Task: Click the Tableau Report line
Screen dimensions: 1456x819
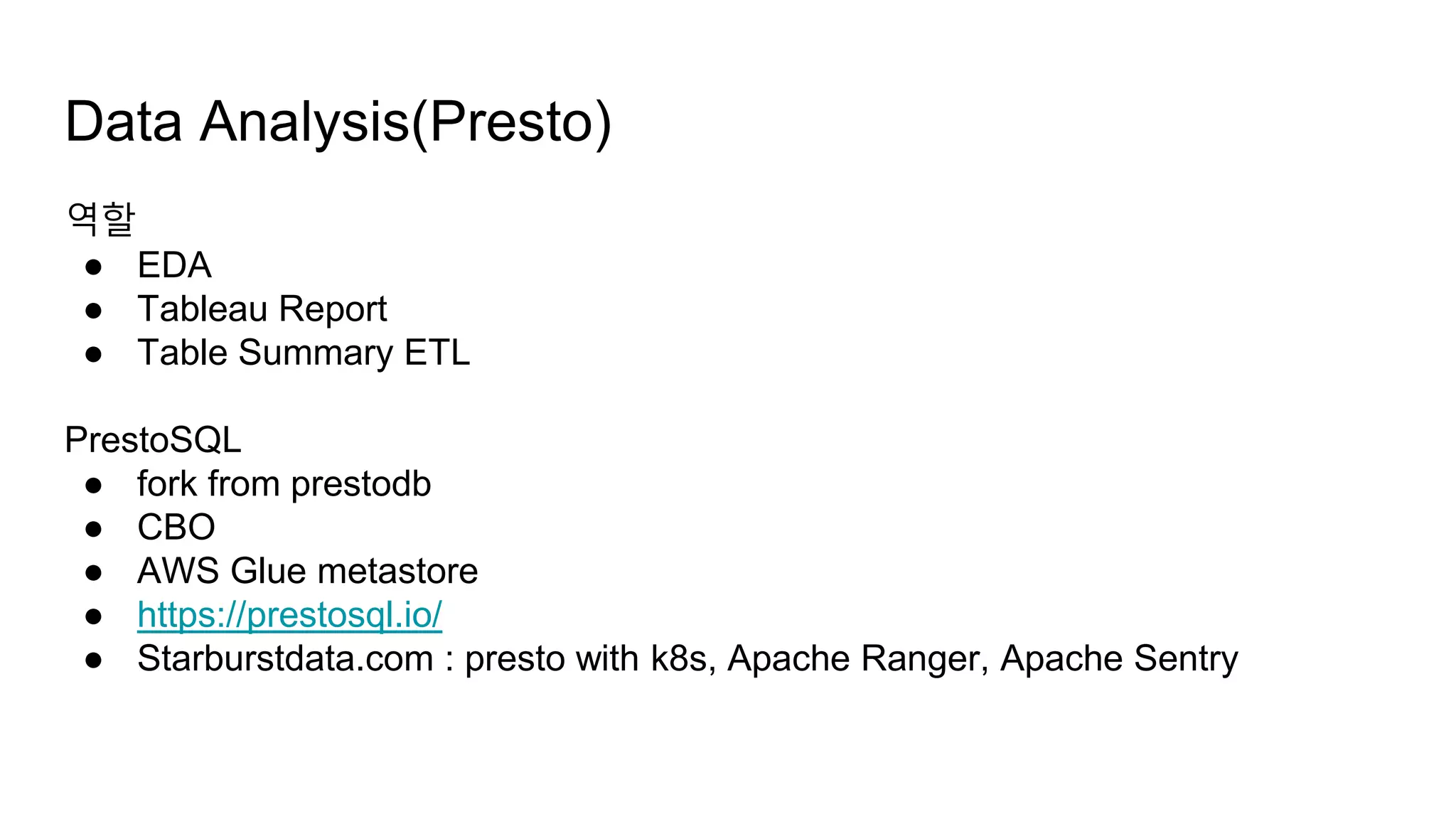Action: tap(262, 309)
